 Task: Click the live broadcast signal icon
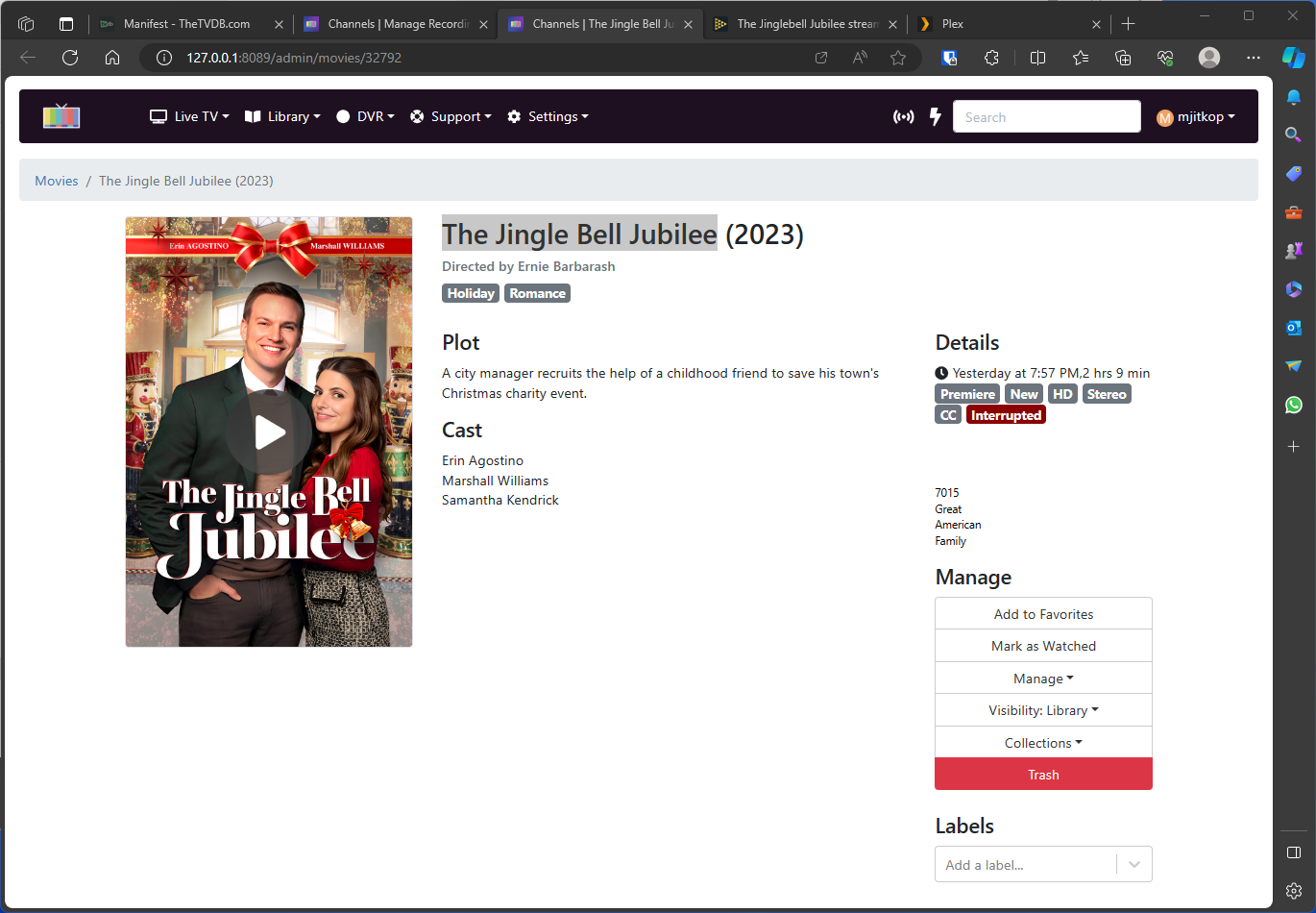[x=903, y=116]
